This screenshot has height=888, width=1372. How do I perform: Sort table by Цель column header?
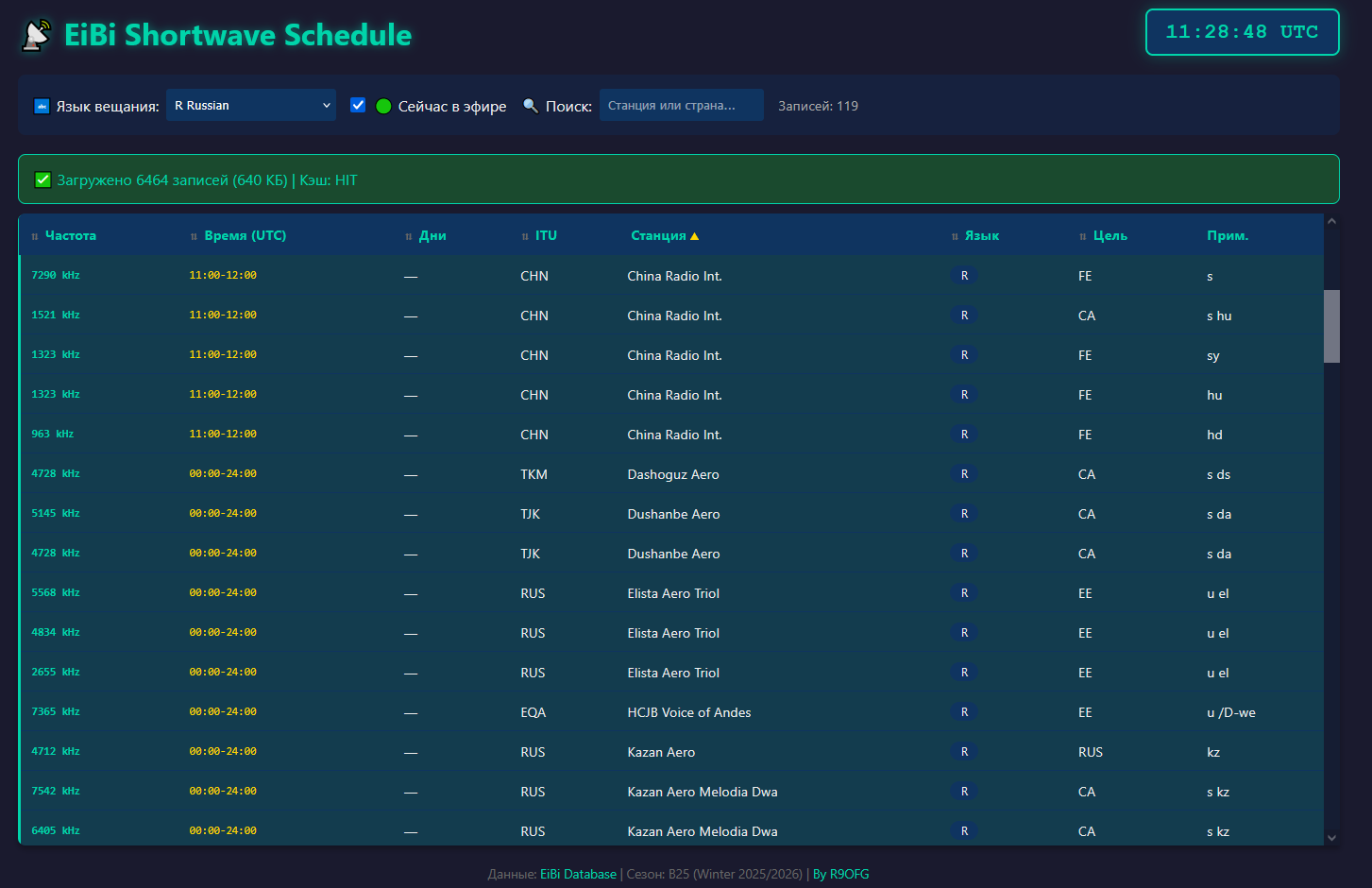(x=1109, y=235)
